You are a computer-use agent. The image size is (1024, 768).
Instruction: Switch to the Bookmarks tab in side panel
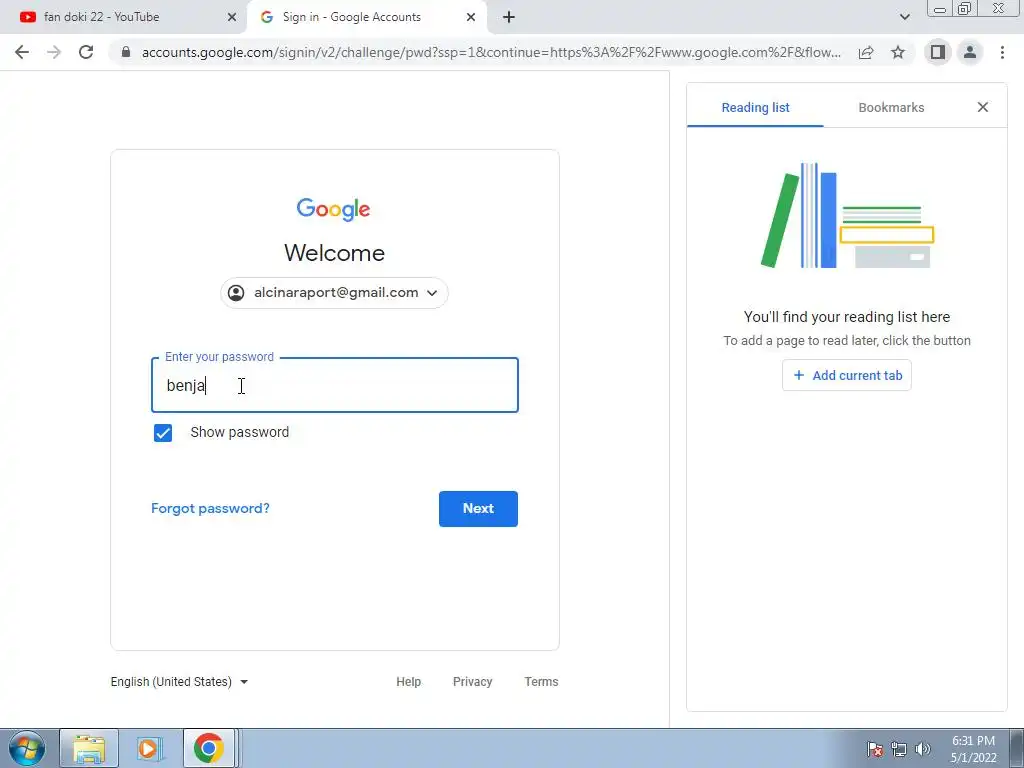(x=891, y=108)
